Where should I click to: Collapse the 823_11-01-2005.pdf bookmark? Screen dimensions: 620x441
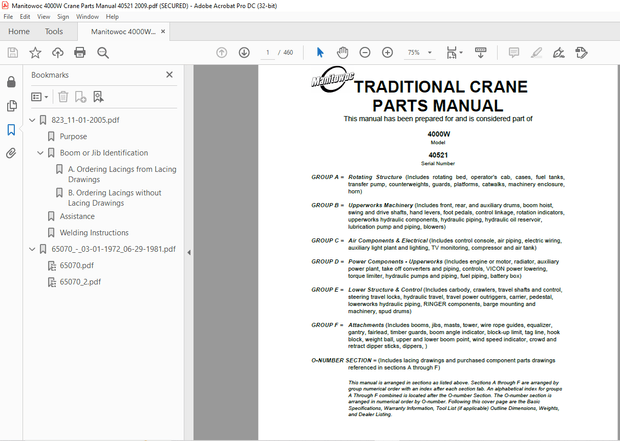point(40,120)
